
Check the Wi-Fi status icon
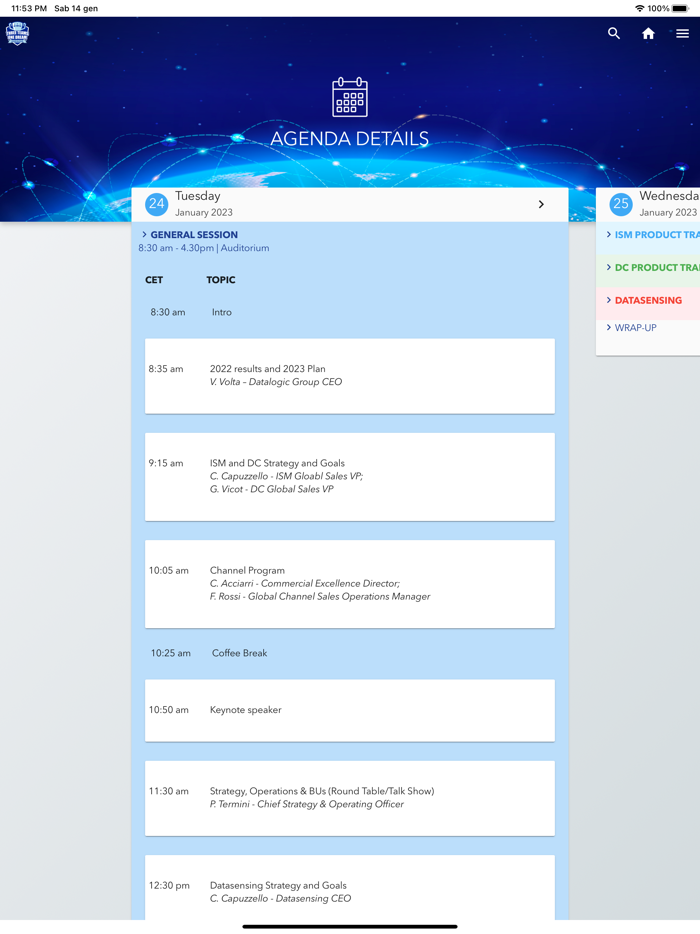pos(639,8)
